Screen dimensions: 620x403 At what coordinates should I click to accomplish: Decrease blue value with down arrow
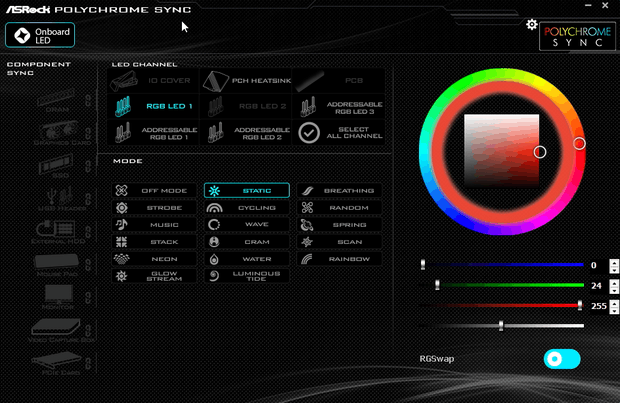pyautogui.click(x=614, y=269)
